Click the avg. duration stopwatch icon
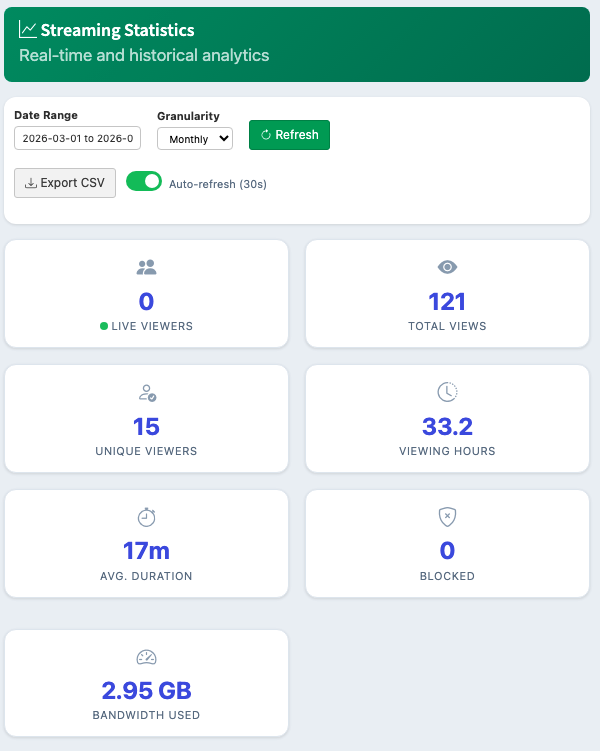This screenshot has width=600, height=751. (x=147, y=517)
